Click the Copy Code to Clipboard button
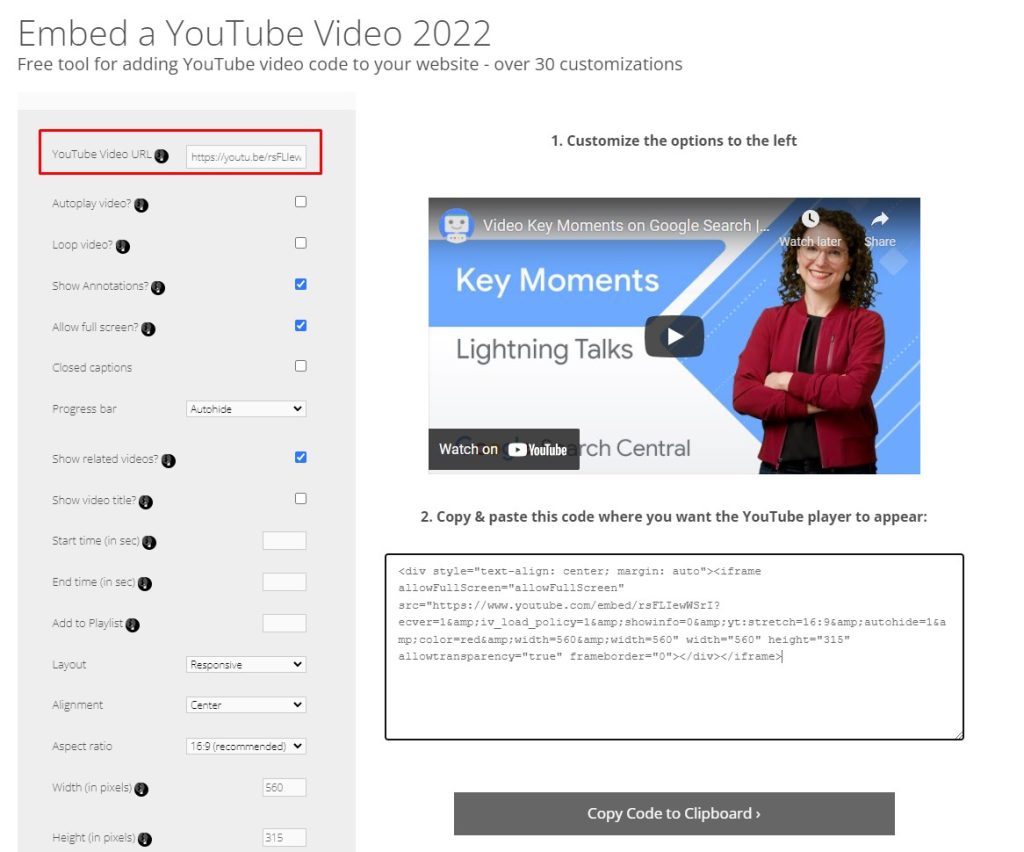This screenshot has width=1024, height=852. 674,813
